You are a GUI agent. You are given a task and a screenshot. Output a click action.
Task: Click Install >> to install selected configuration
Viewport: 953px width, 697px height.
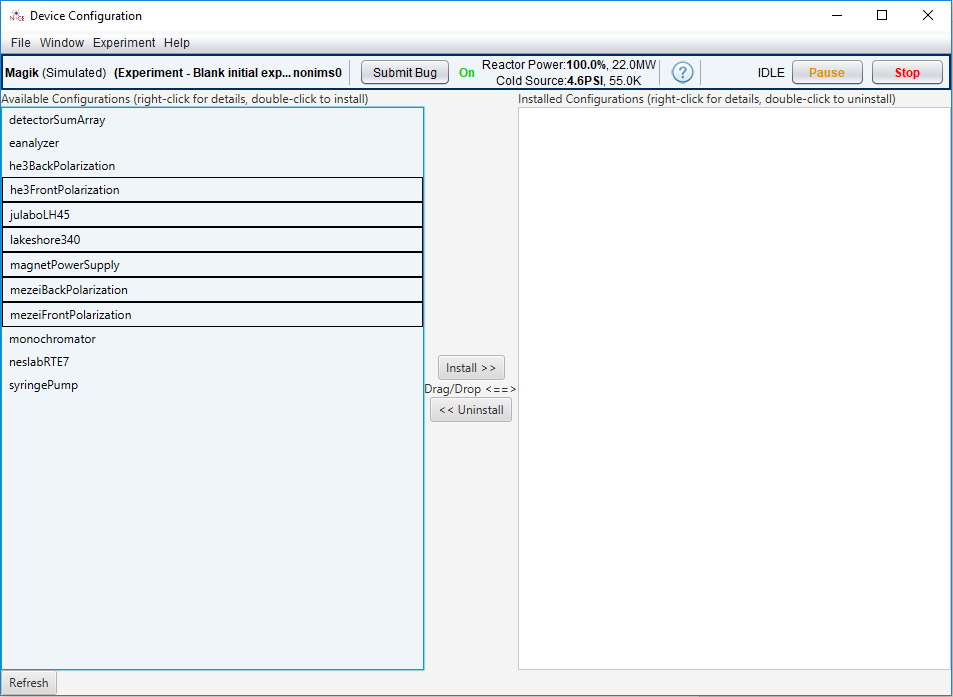coord(470,367)
